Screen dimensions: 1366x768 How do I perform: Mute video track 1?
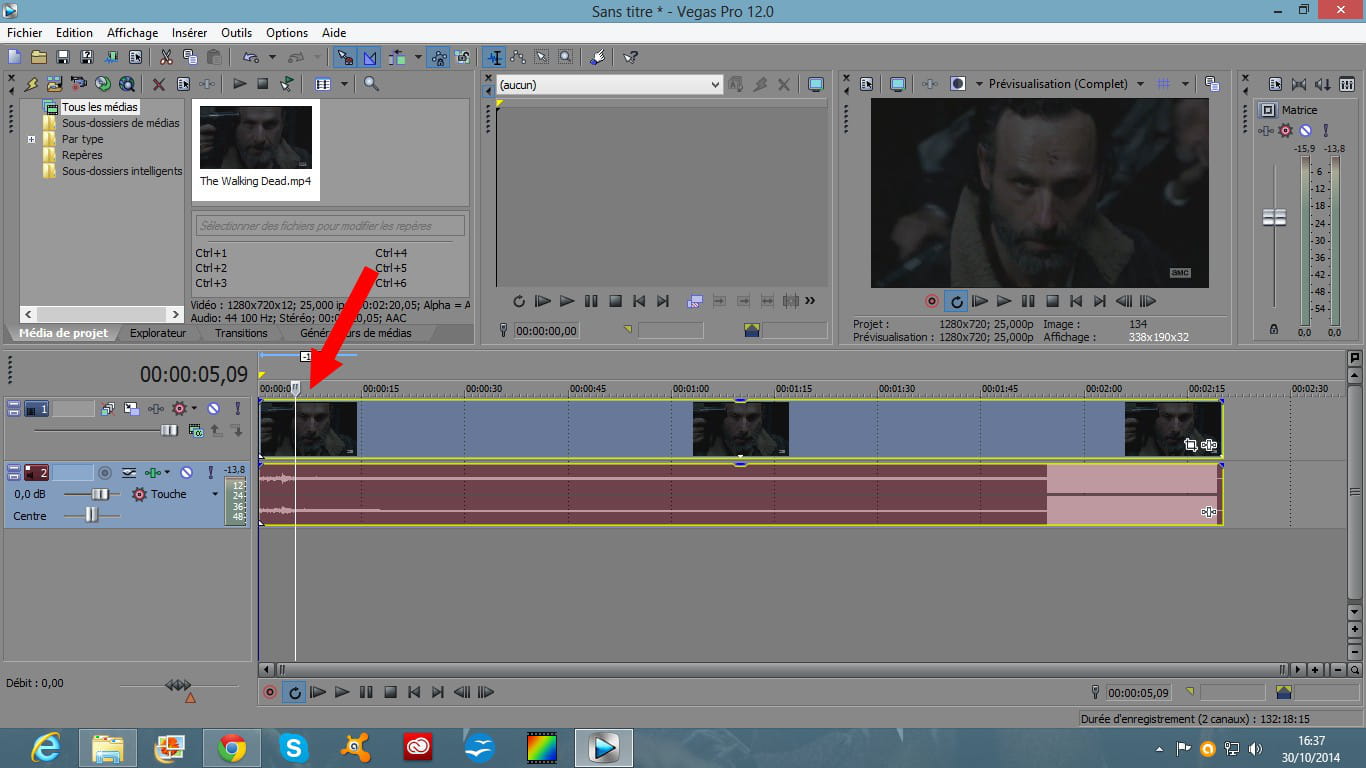click(213, 409)
